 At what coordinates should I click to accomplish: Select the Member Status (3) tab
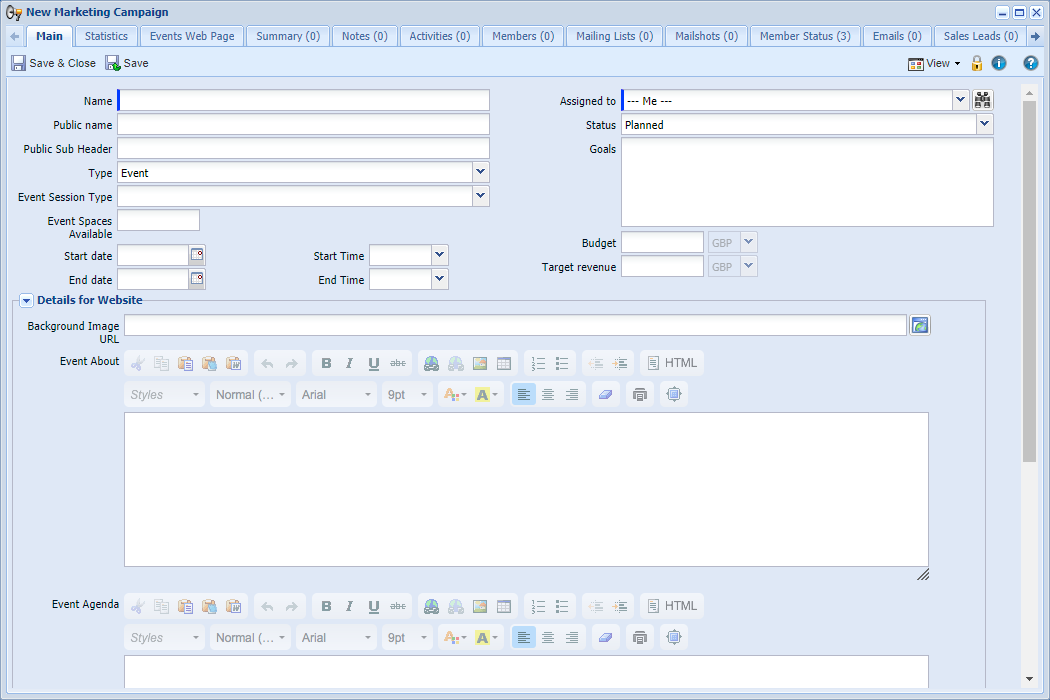point(805,36)
